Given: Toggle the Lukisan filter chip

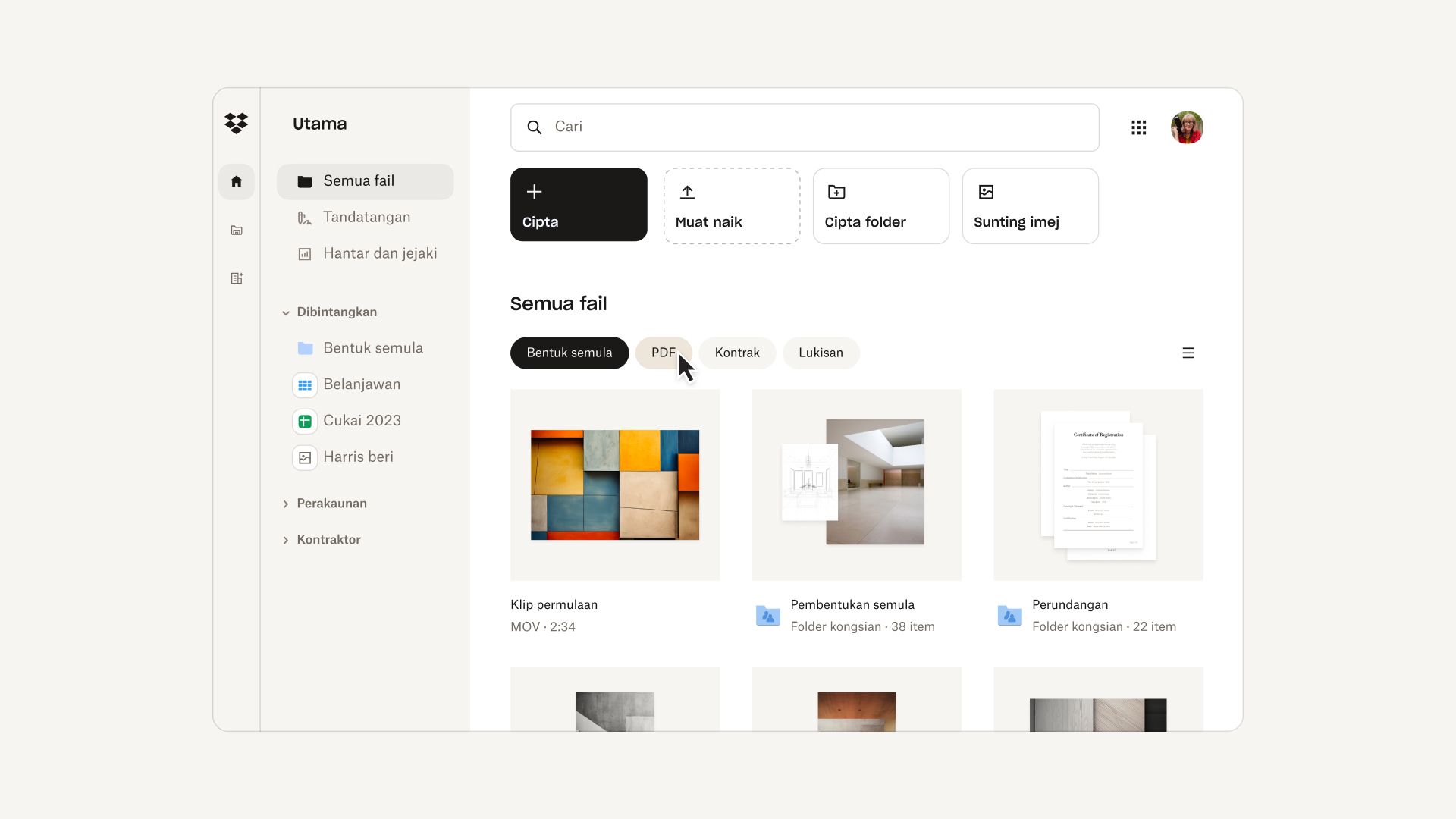Looking at the screenshot, I should 821,353.
